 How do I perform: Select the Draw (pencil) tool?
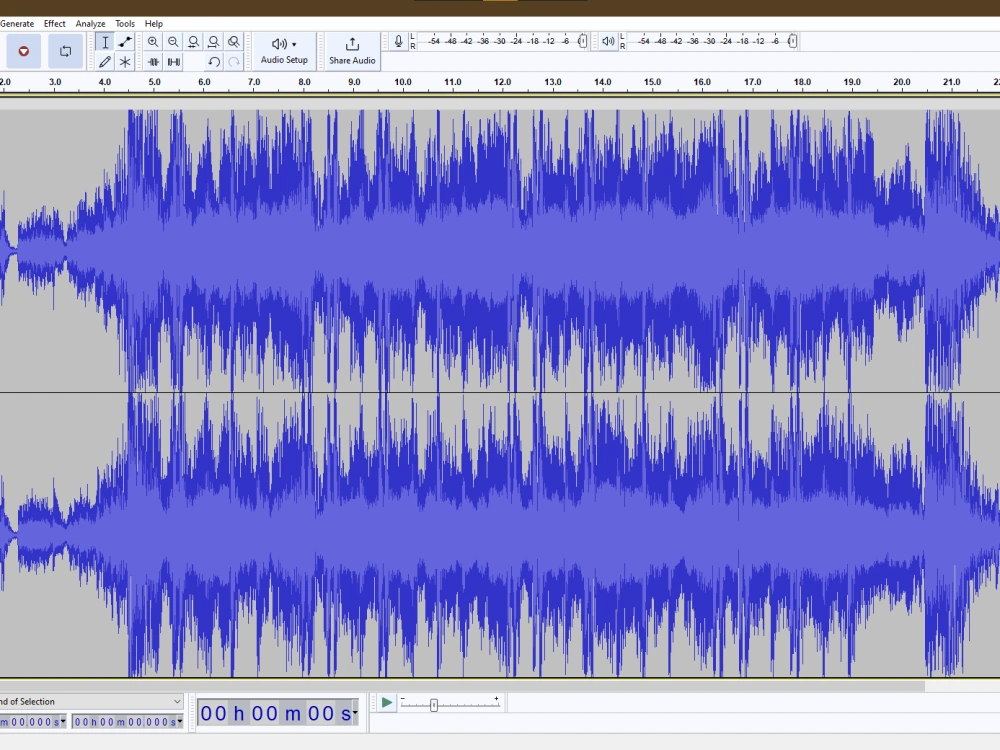[105, 62]
